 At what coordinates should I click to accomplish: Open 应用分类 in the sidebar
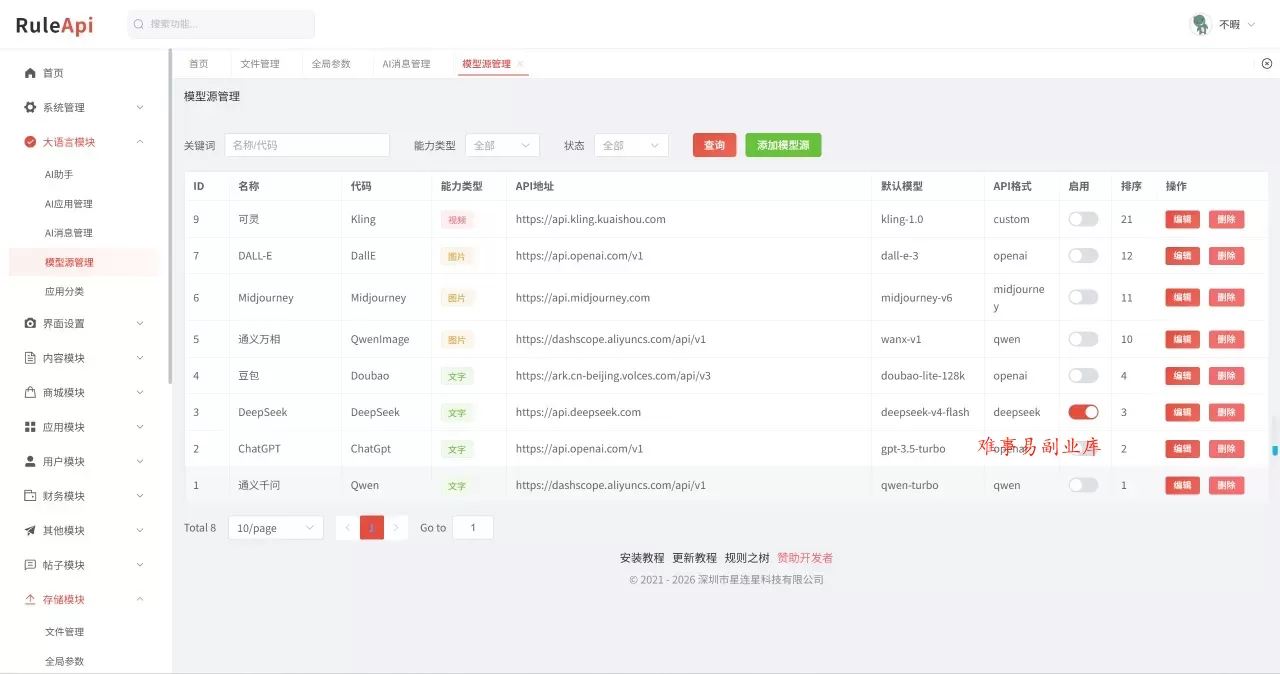65,291
